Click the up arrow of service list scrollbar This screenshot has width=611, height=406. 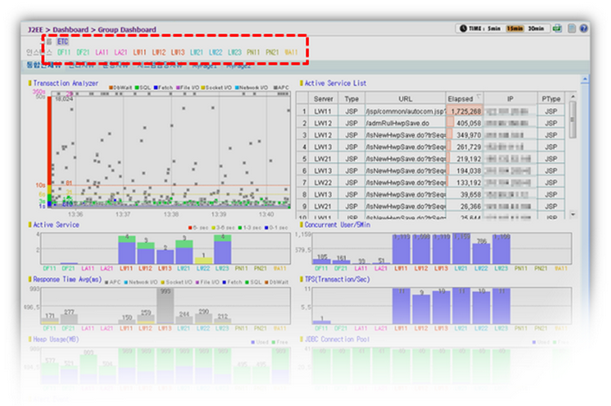(573, 99)
